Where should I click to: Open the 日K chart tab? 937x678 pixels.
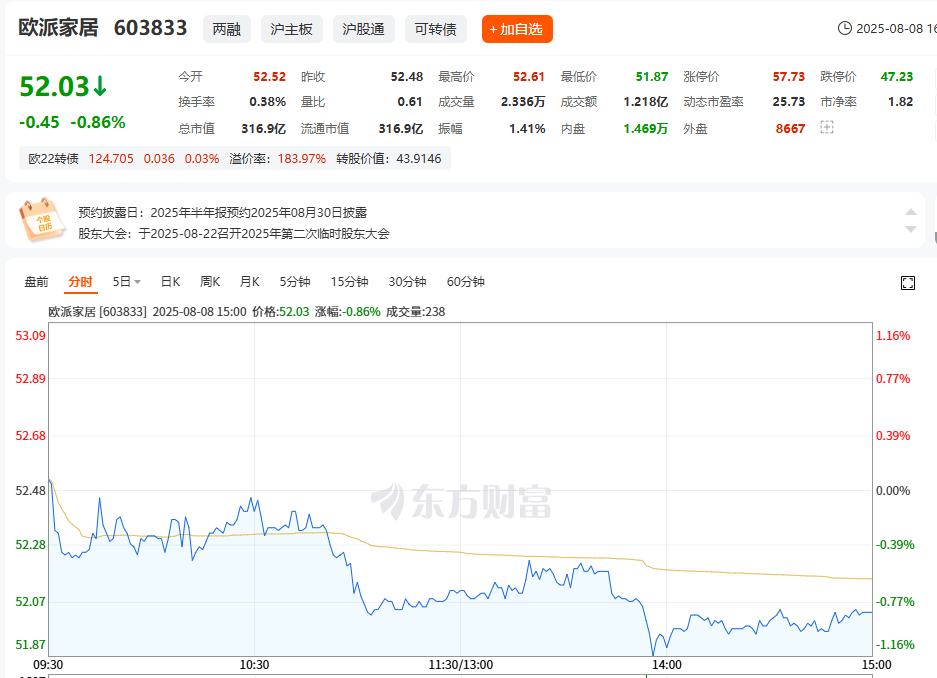(x=170, y=282)
